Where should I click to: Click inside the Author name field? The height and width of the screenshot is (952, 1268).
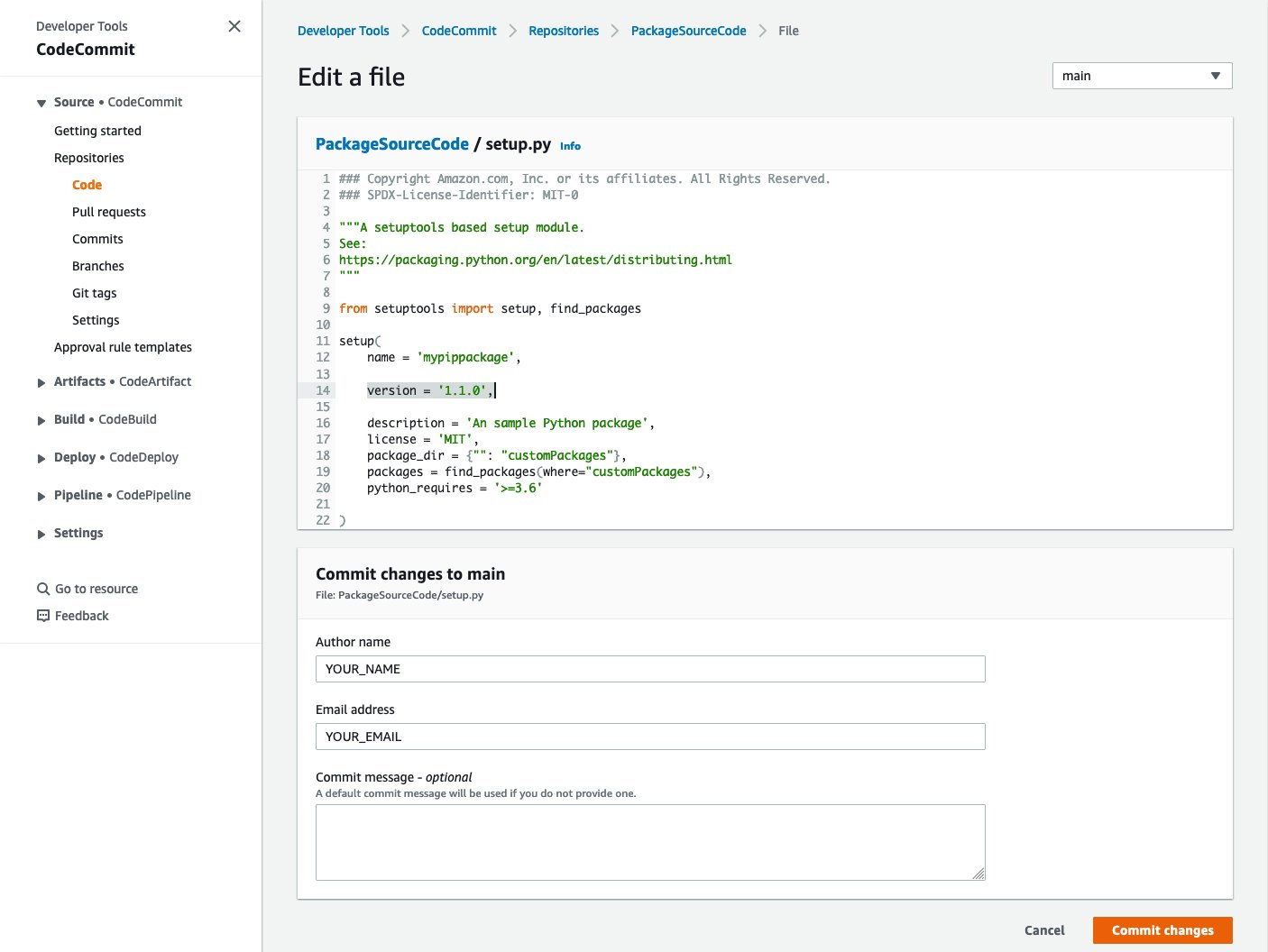tap(649, 669)
